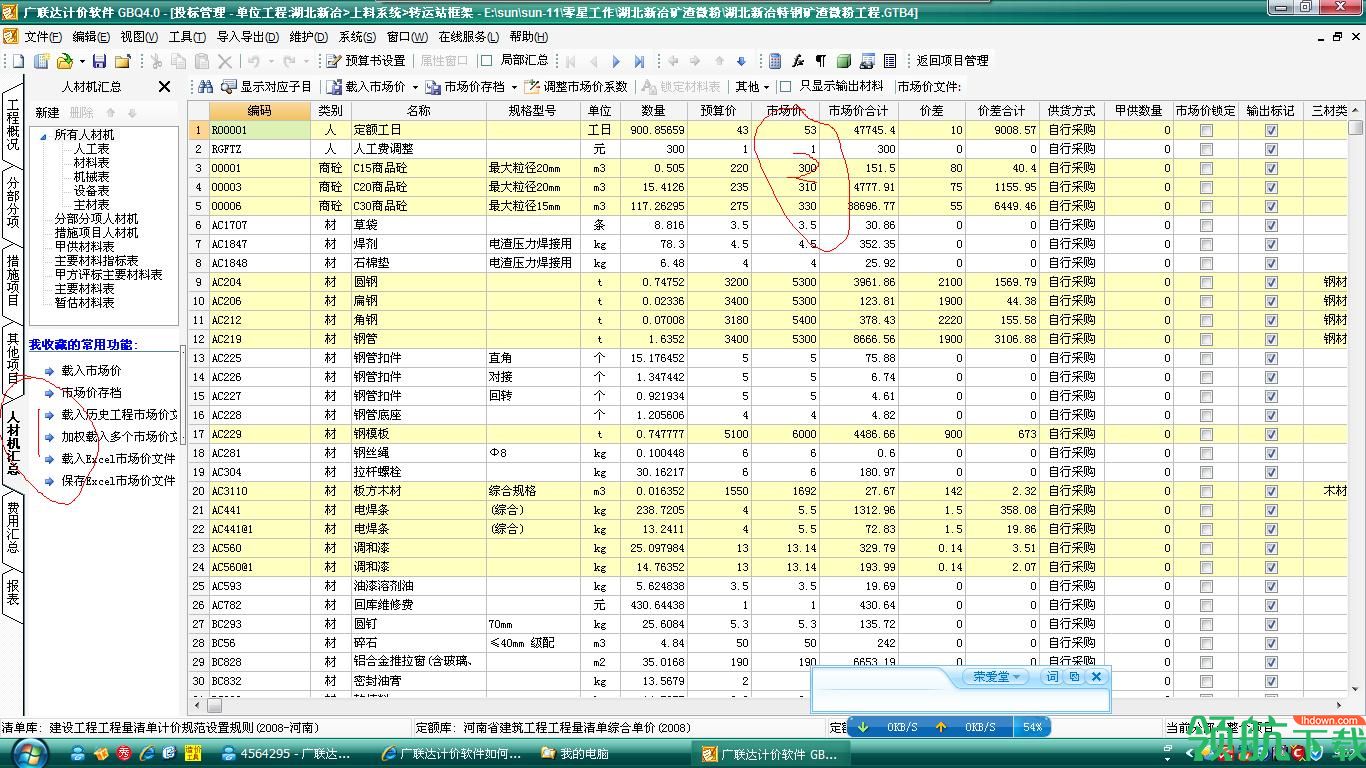The height and width of the screenshot is (768, 1366).
Task: Click download arrow in network speed widget
Action: [x=864, y=727]
